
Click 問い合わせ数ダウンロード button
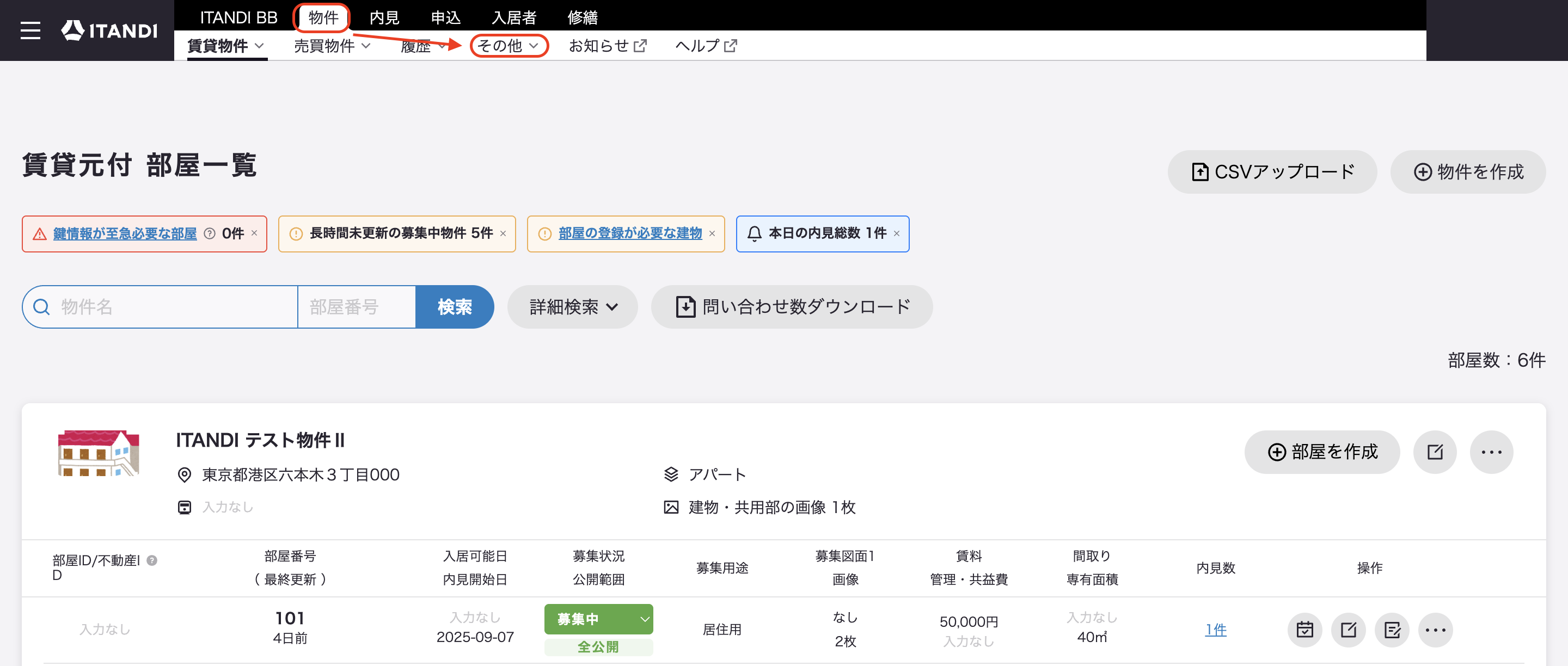(791, 306)
